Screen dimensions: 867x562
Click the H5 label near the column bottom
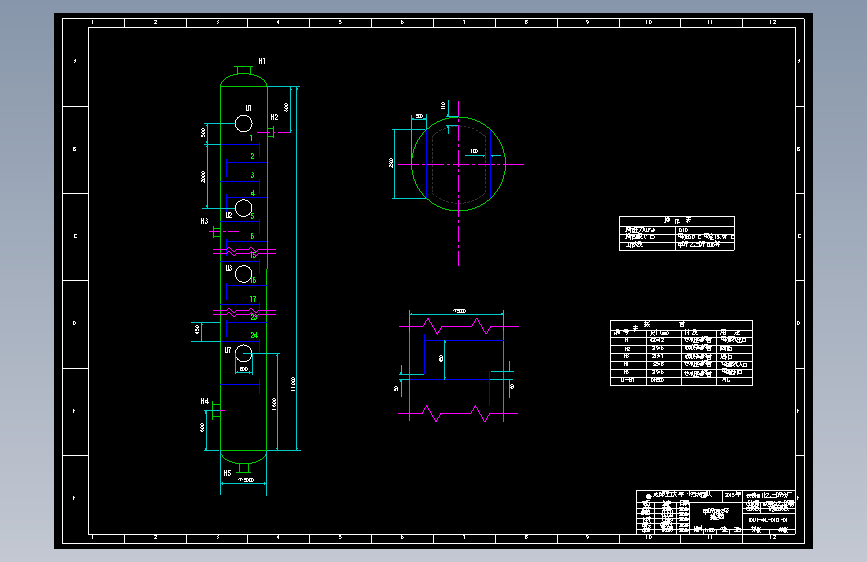coord(227,473)
